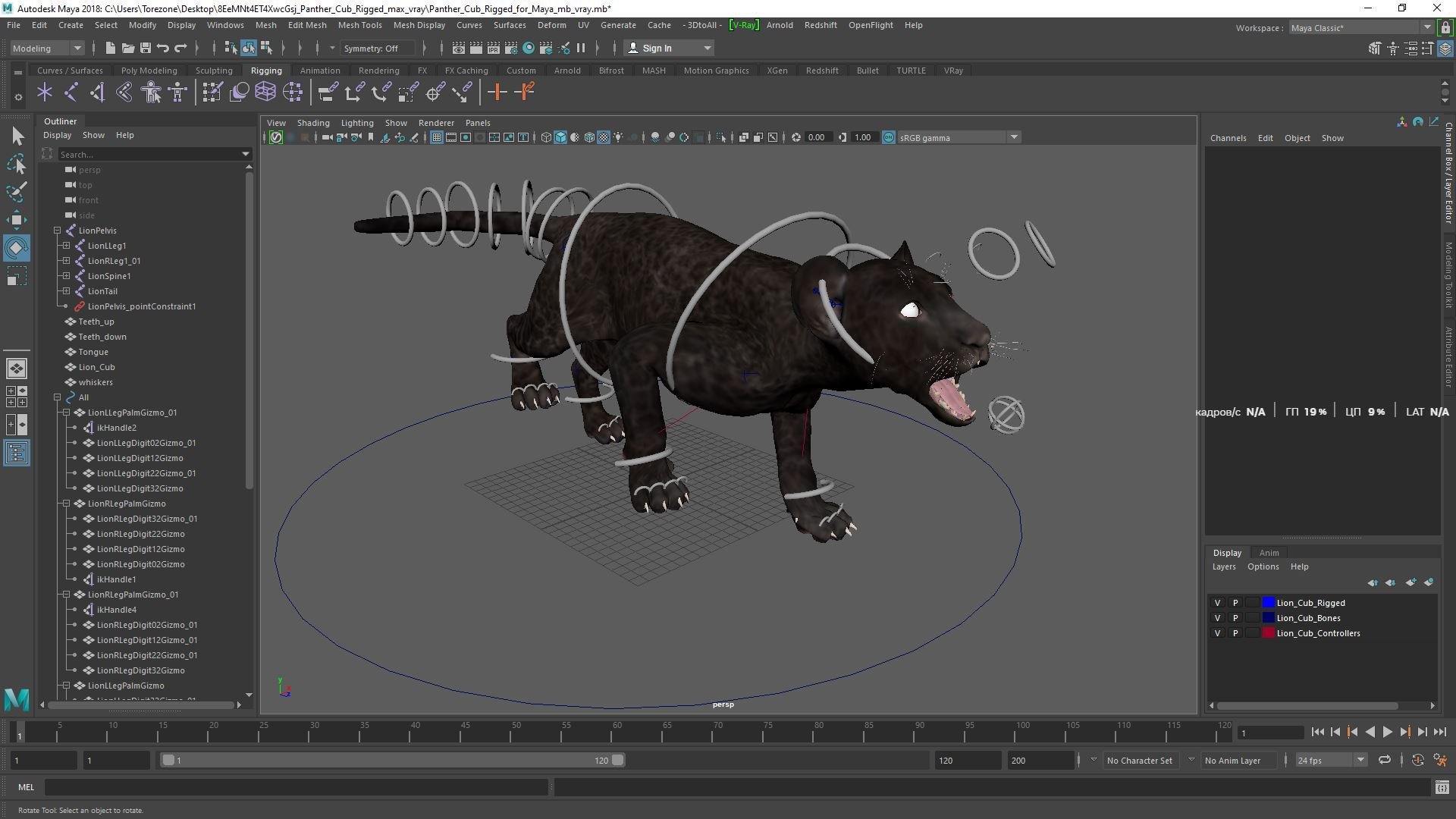Collapse the All group node

(x=57, y=397)
